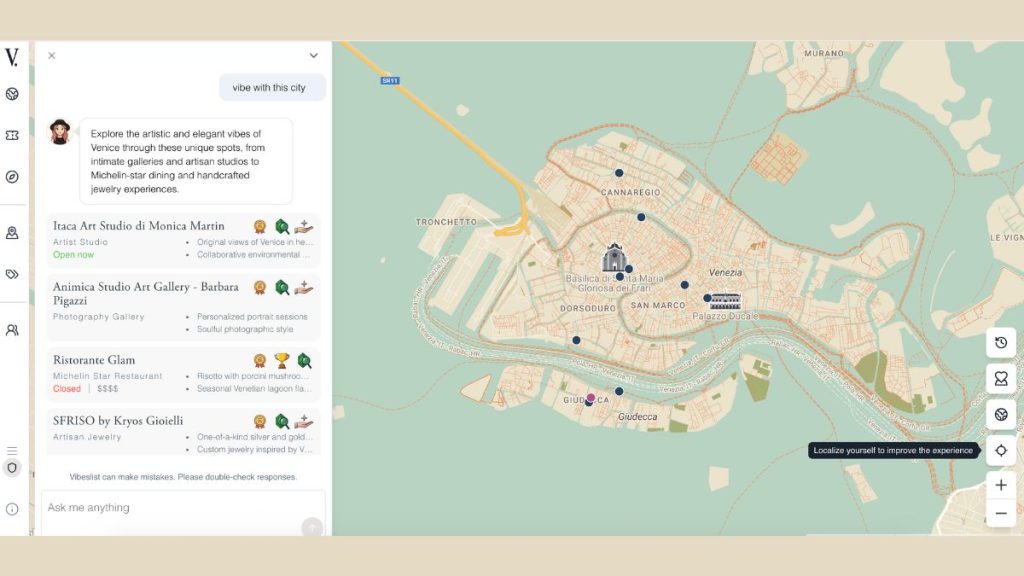Open the hamburger menu lines in sidebar

coord(12,451)
